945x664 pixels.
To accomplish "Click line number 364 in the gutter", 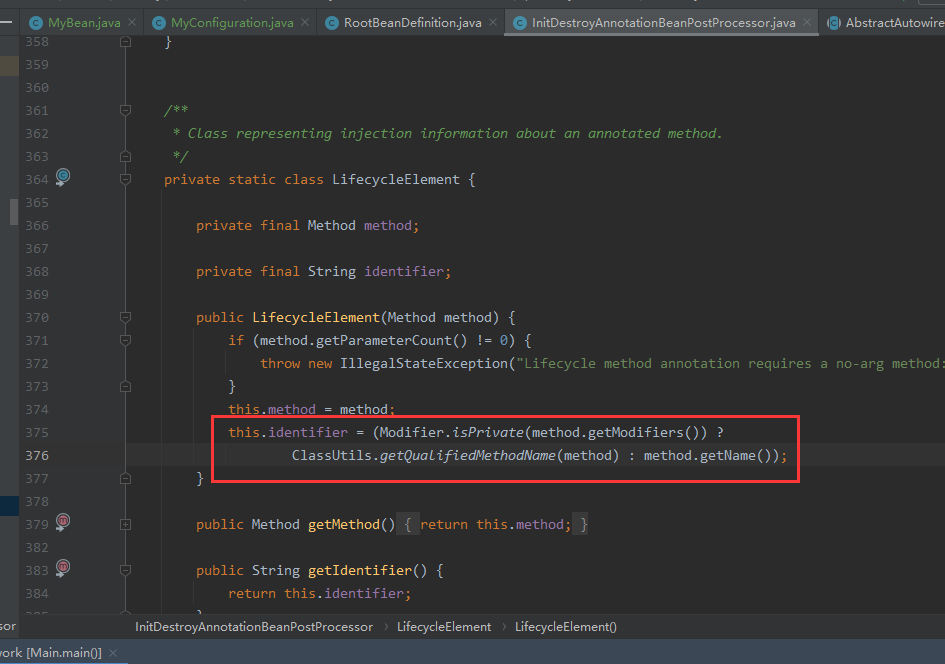I will (x=37, y=180).
